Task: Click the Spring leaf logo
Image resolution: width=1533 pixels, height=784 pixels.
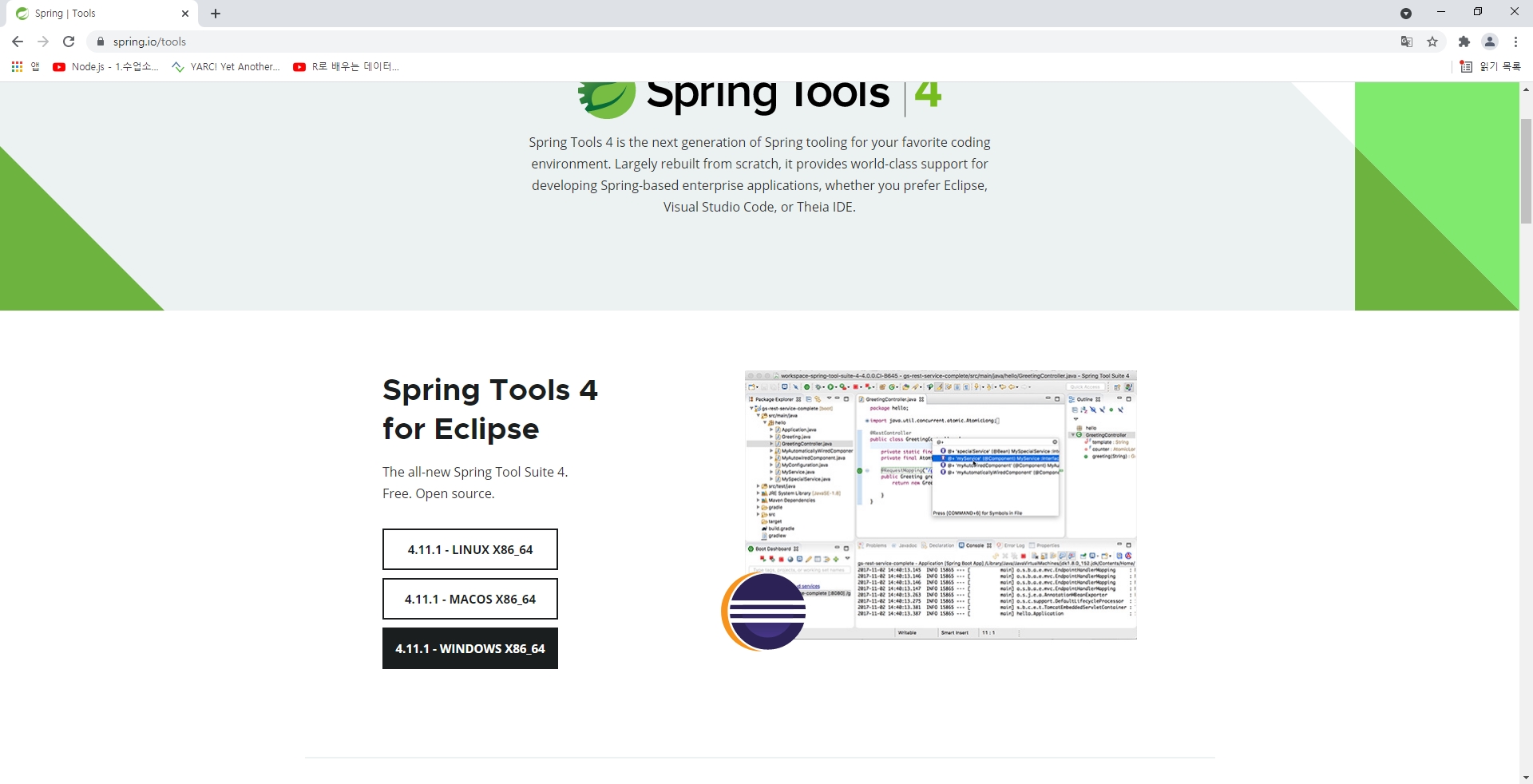Action: (x=606, y=100)
